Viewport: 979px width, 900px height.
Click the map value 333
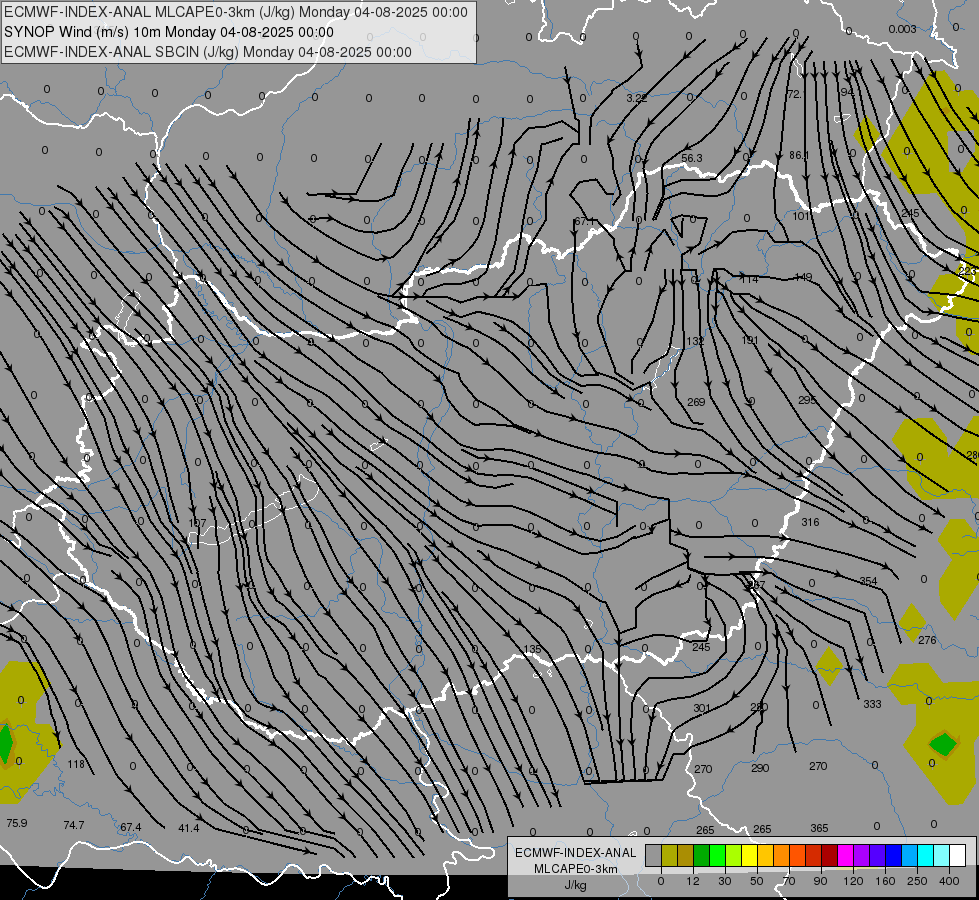pyautogui.click(x=872, y=704)
